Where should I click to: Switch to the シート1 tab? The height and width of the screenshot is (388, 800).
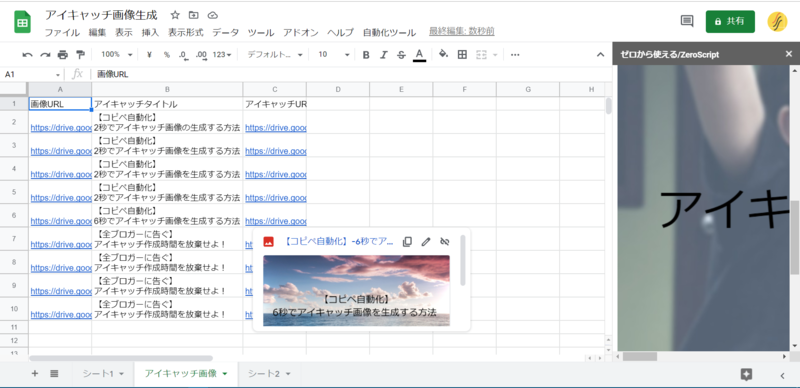coord(98,374)
